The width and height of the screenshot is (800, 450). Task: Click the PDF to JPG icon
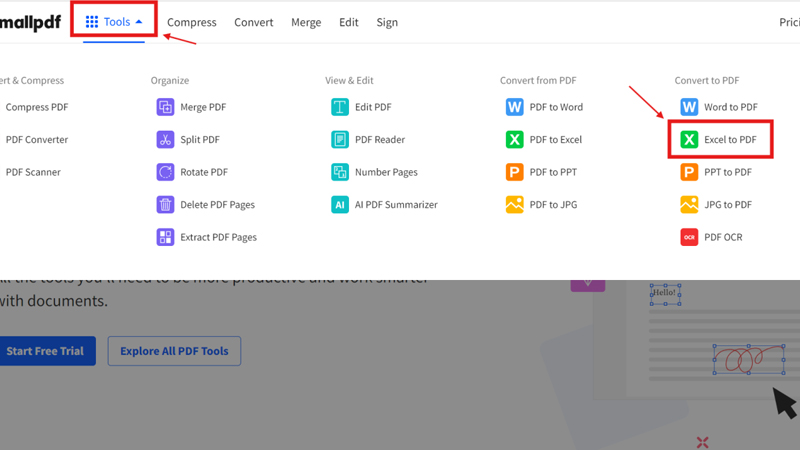514,205
